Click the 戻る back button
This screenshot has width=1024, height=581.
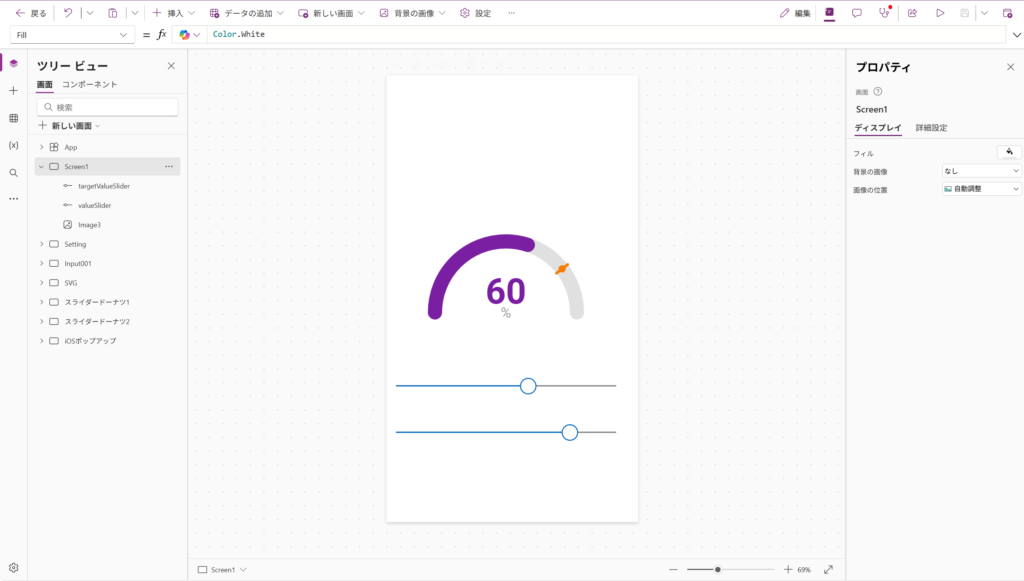click(x=31, y=13)
